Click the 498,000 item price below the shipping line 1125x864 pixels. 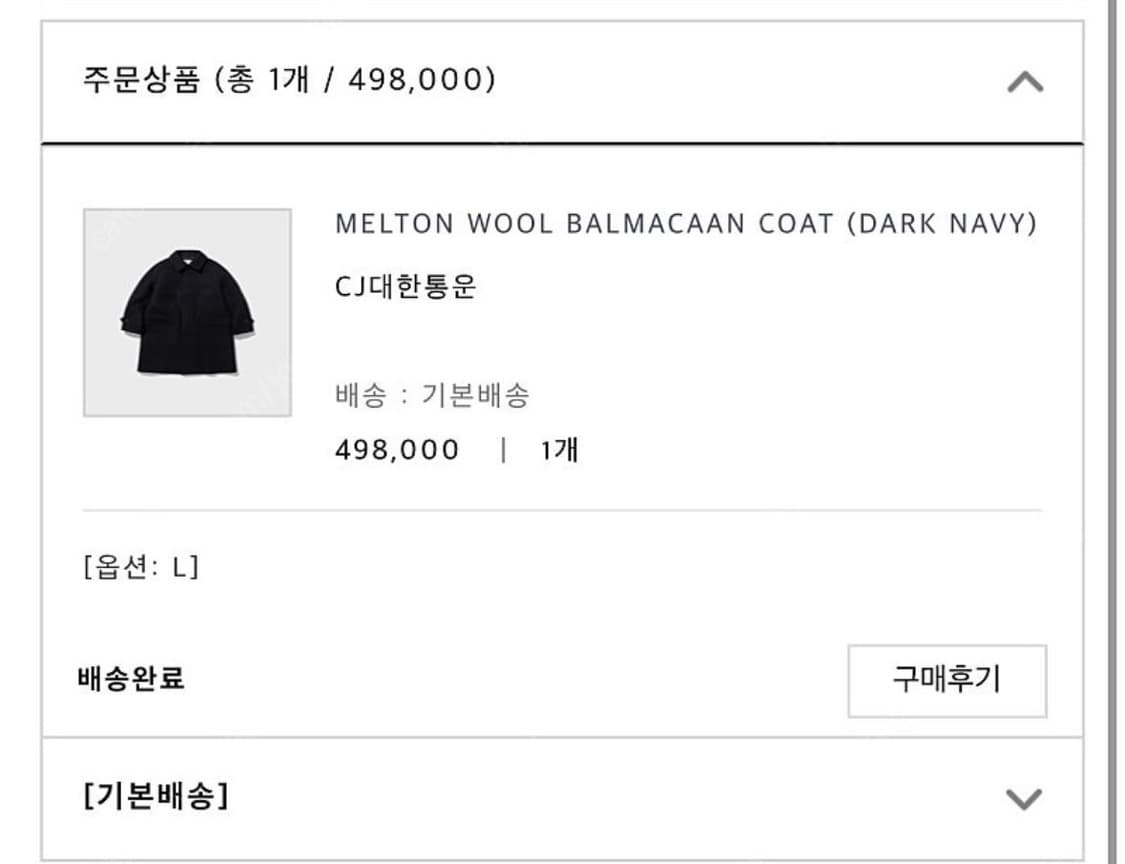tap(397, 450)
